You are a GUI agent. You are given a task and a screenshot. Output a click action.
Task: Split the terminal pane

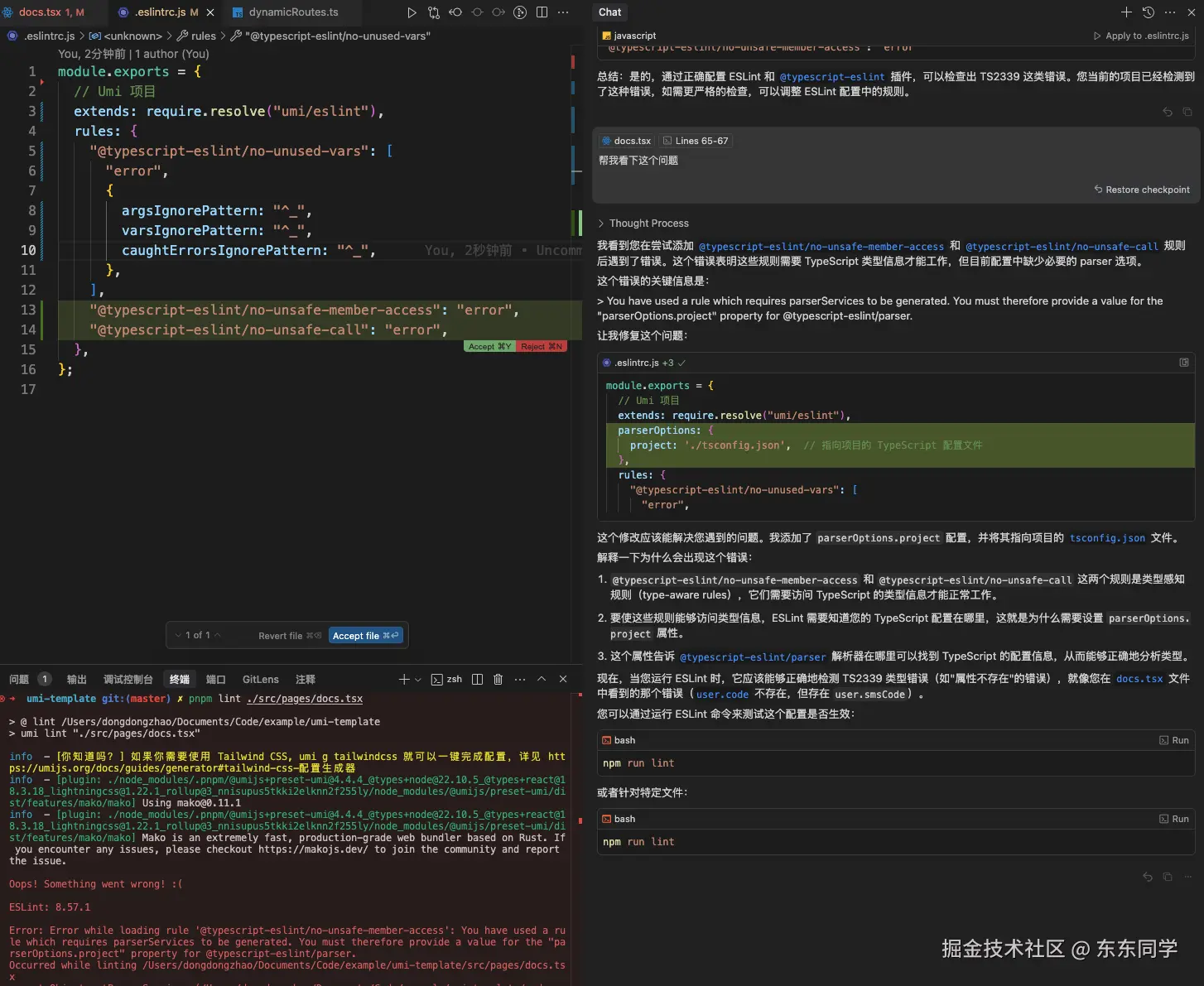coord(477,679)
